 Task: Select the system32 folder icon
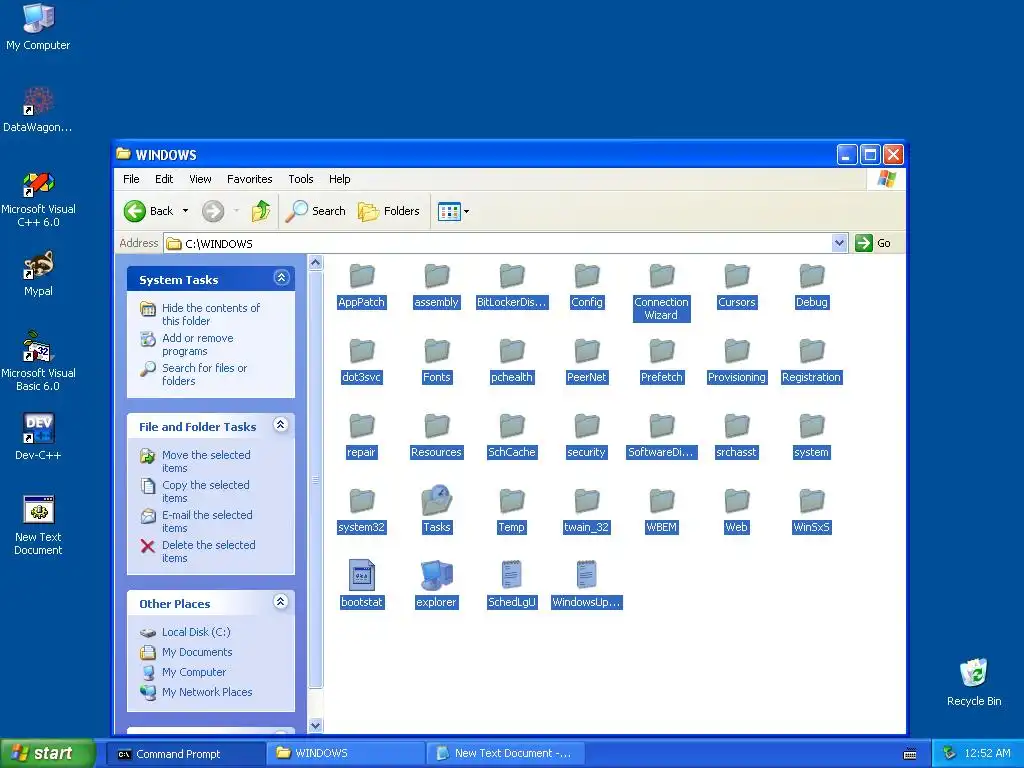point(362,501)
